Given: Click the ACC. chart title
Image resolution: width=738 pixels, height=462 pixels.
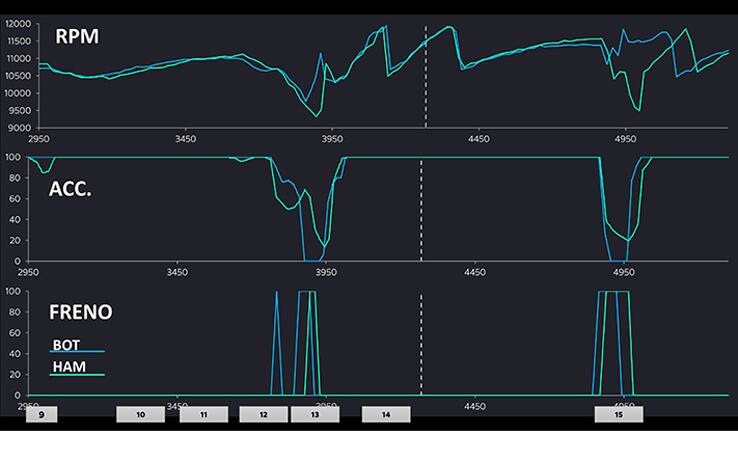Looking at the screenshot, I should click(70, 188).
